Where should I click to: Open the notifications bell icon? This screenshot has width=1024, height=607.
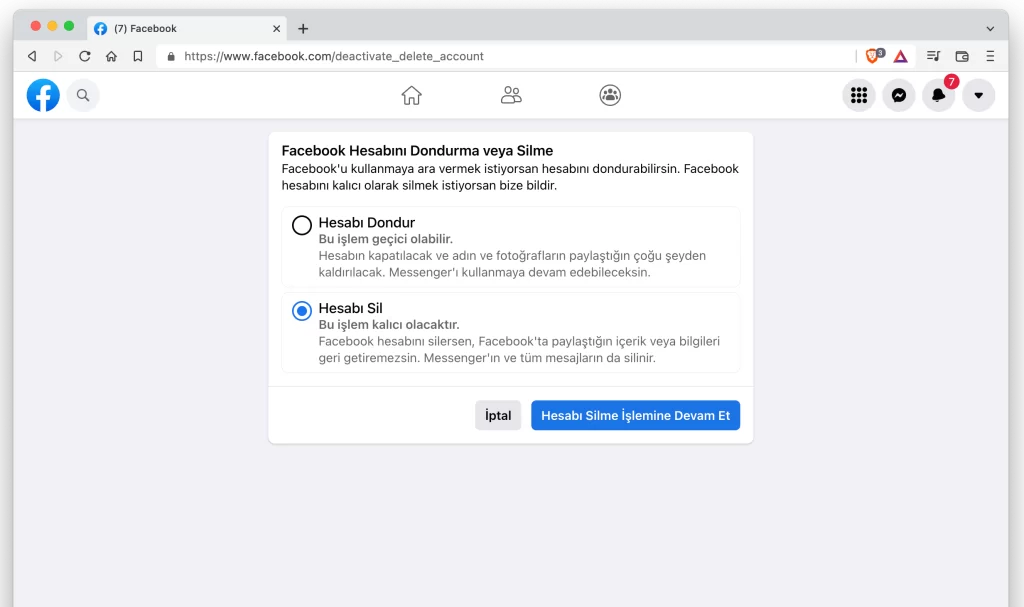click(938, 95)
